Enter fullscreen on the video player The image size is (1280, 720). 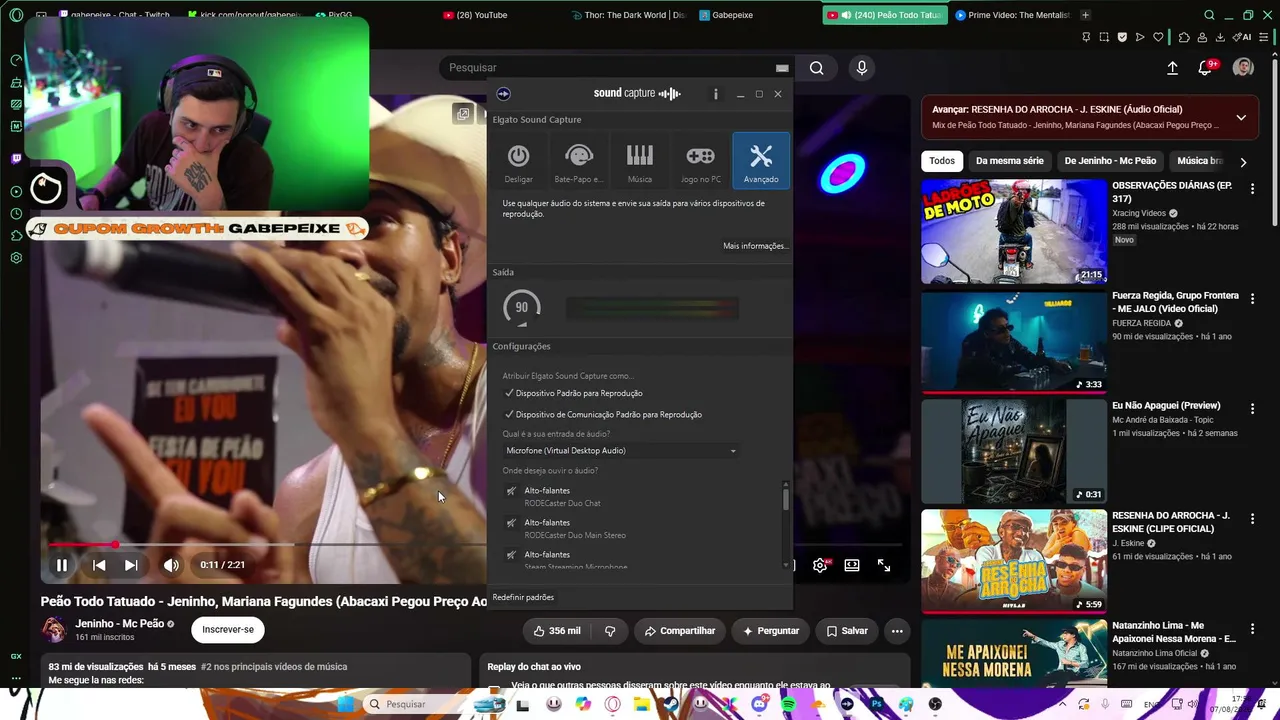coord(884,565)
